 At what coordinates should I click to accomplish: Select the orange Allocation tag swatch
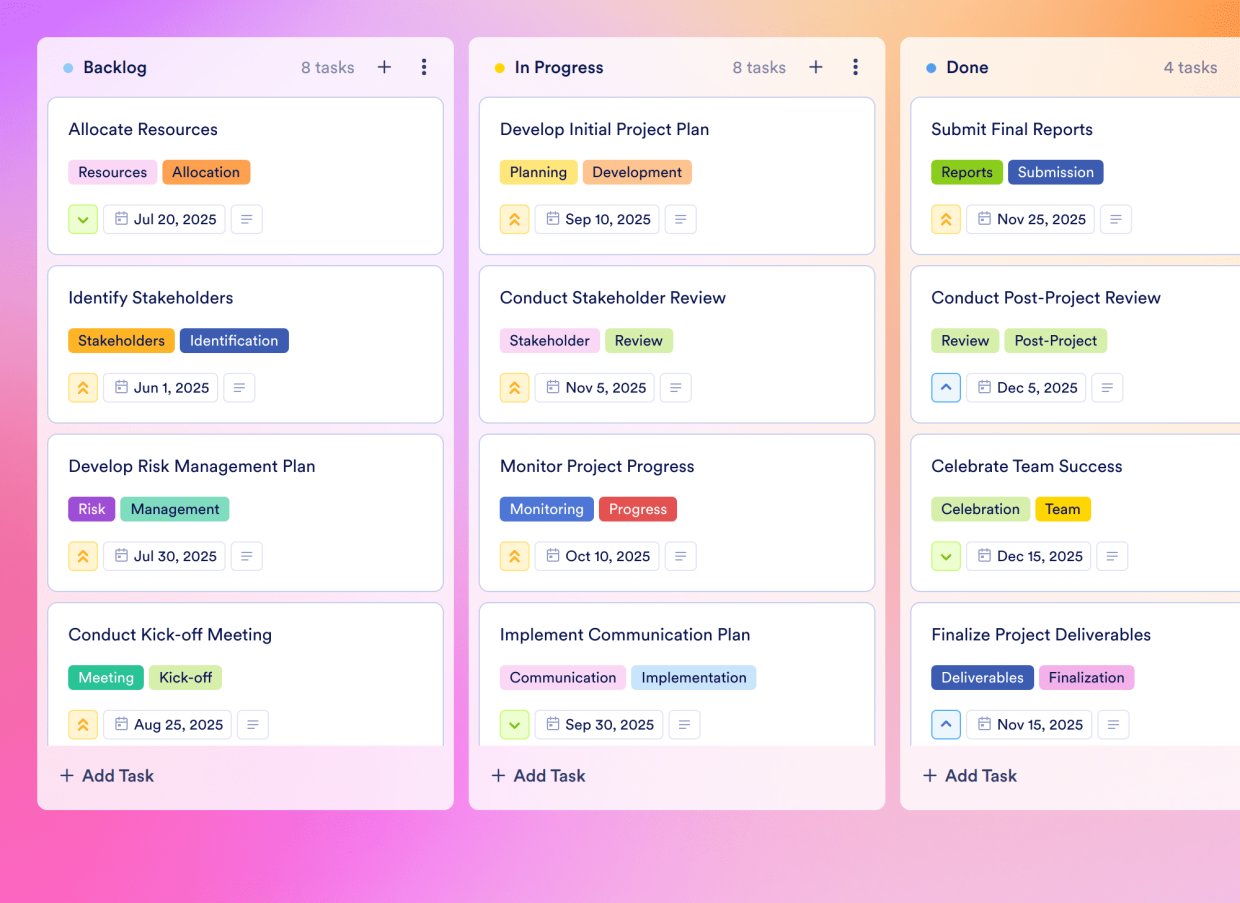(206, 172)
